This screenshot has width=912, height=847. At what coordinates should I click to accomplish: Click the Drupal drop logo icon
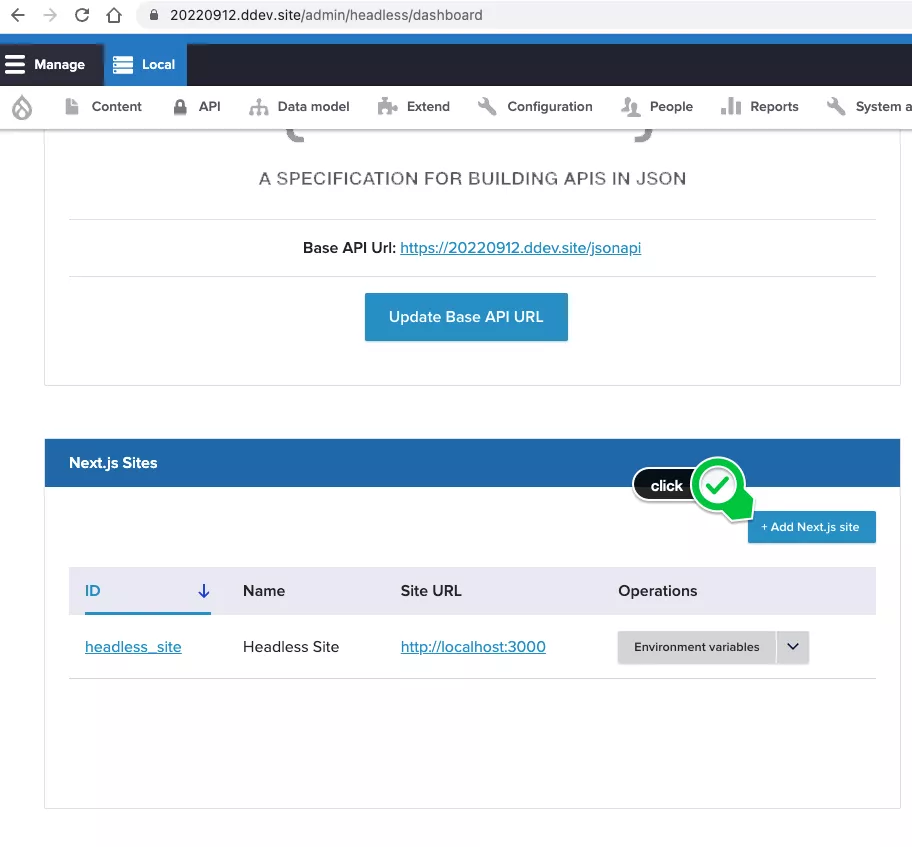click(x=22, y=107)
